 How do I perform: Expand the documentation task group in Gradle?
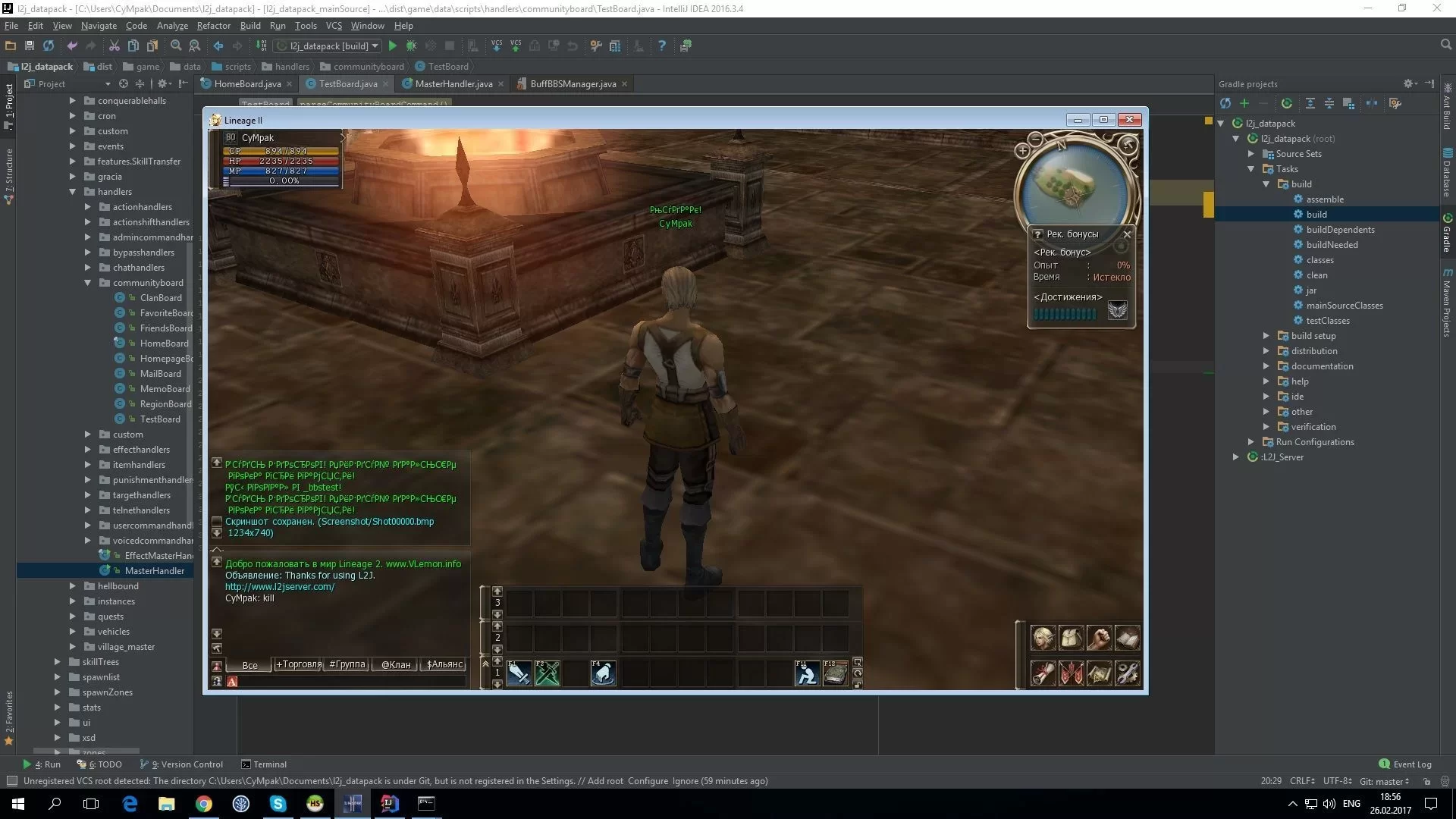1266,366
